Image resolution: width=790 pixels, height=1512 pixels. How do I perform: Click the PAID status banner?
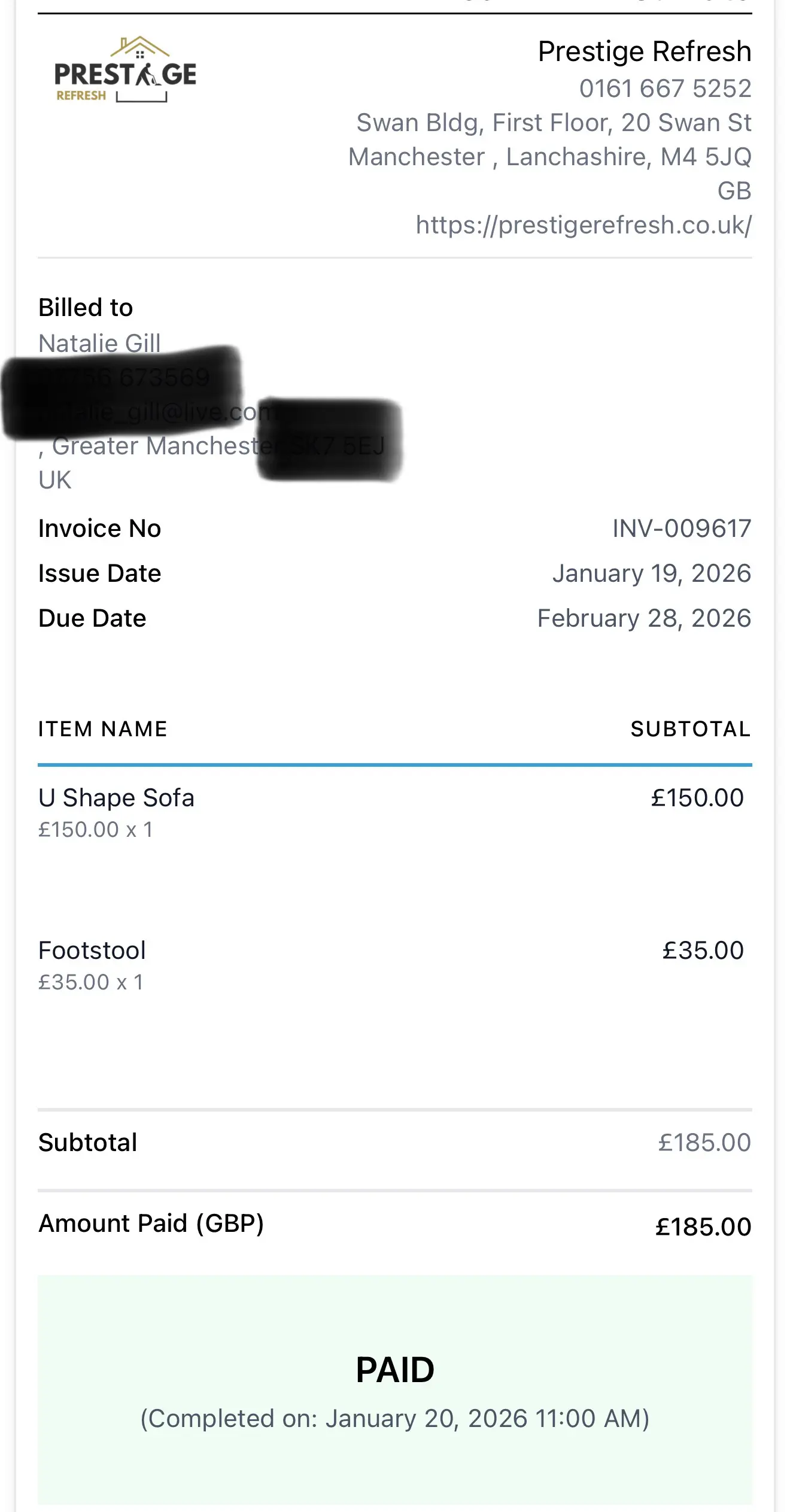tap(395, 1389)
